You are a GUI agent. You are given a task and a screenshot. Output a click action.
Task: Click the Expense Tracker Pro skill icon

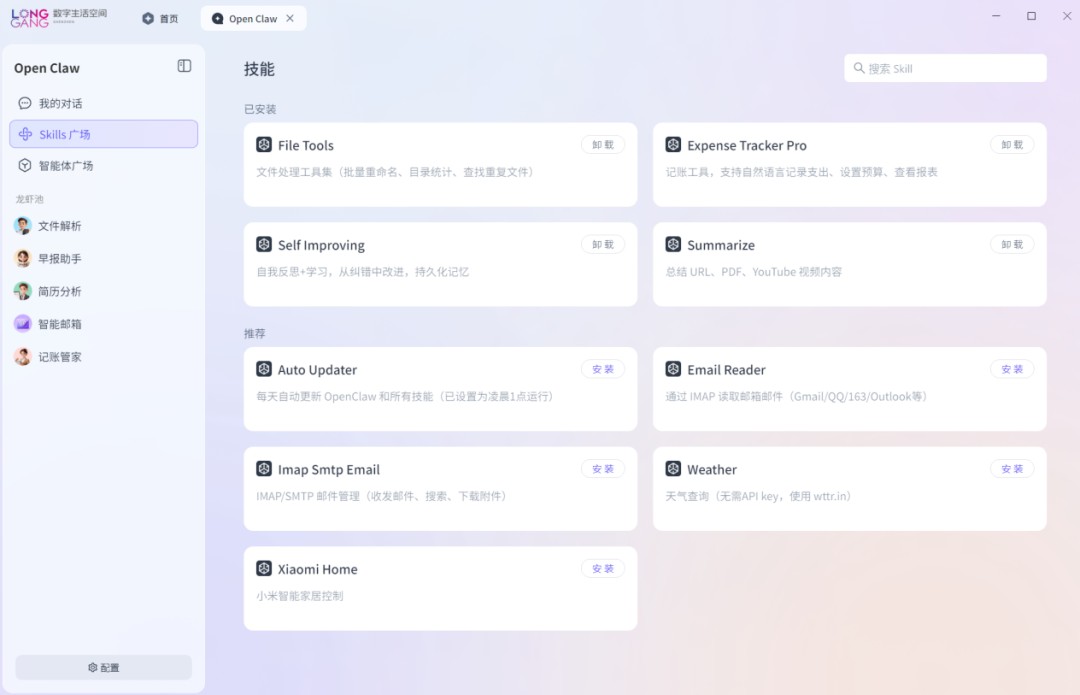tap(673, 145)
